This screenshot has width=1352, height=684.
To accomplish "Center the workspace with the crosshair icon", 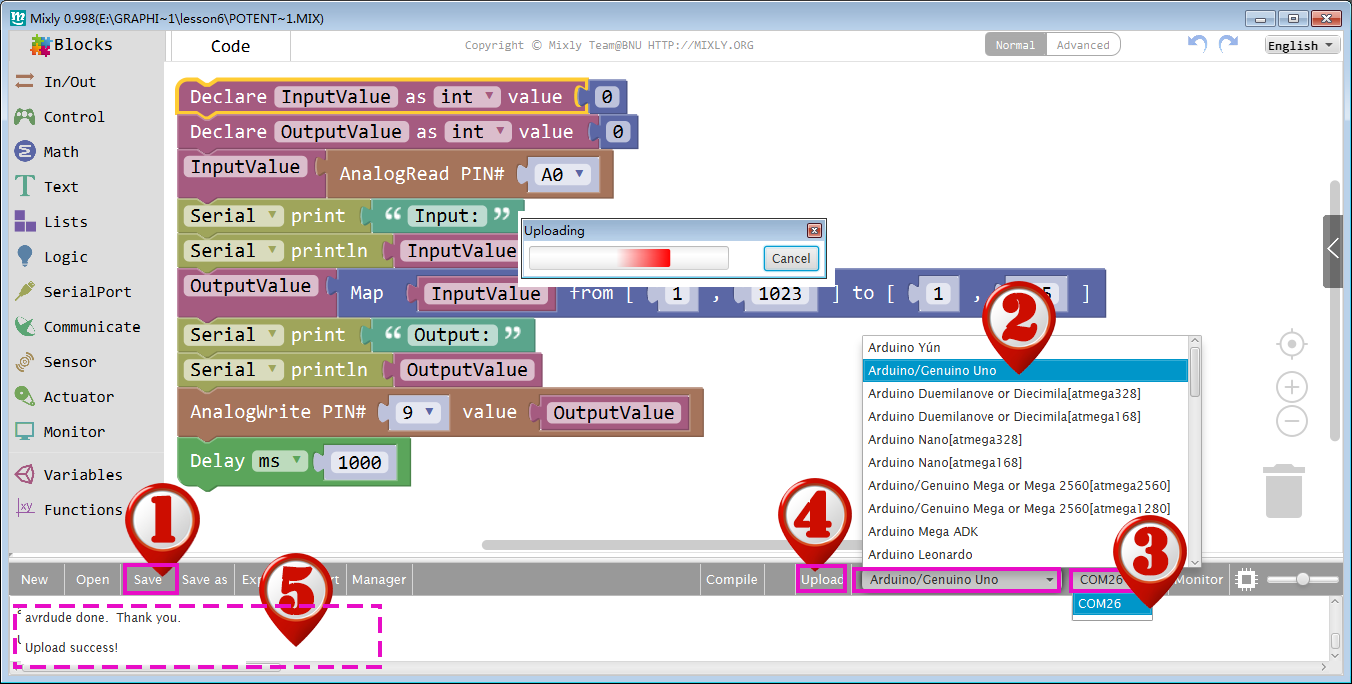I will (1292, 345).
